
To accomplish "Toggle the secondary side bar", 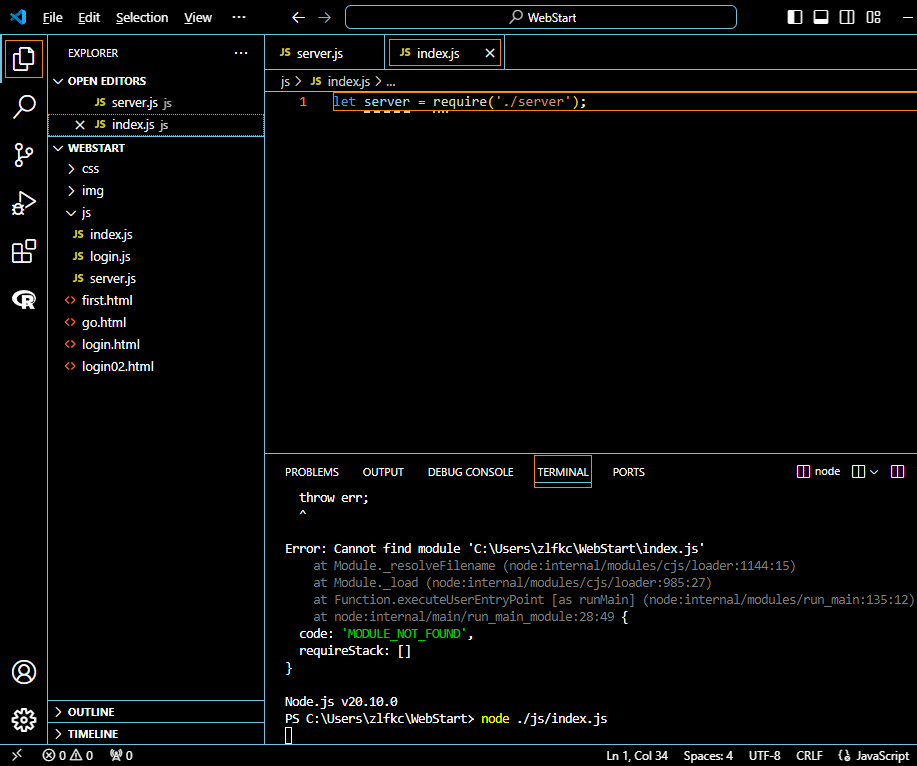I will pyautogui.click(x=847, y=17).
